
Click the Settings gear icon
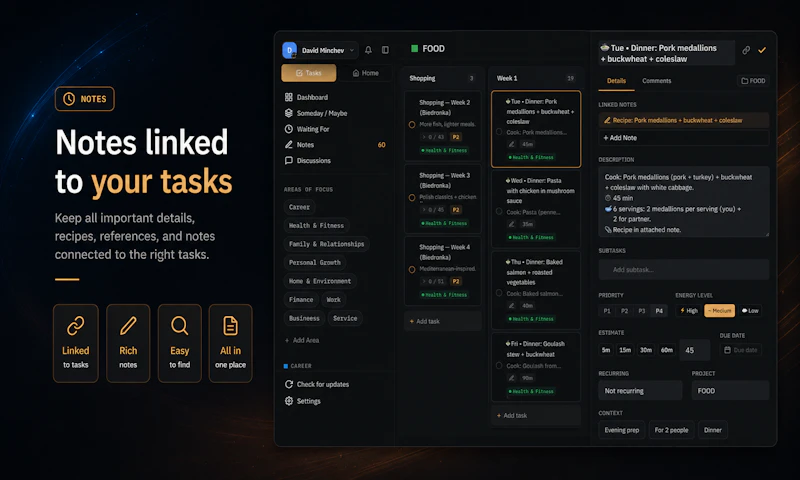[x=289, y=401]
